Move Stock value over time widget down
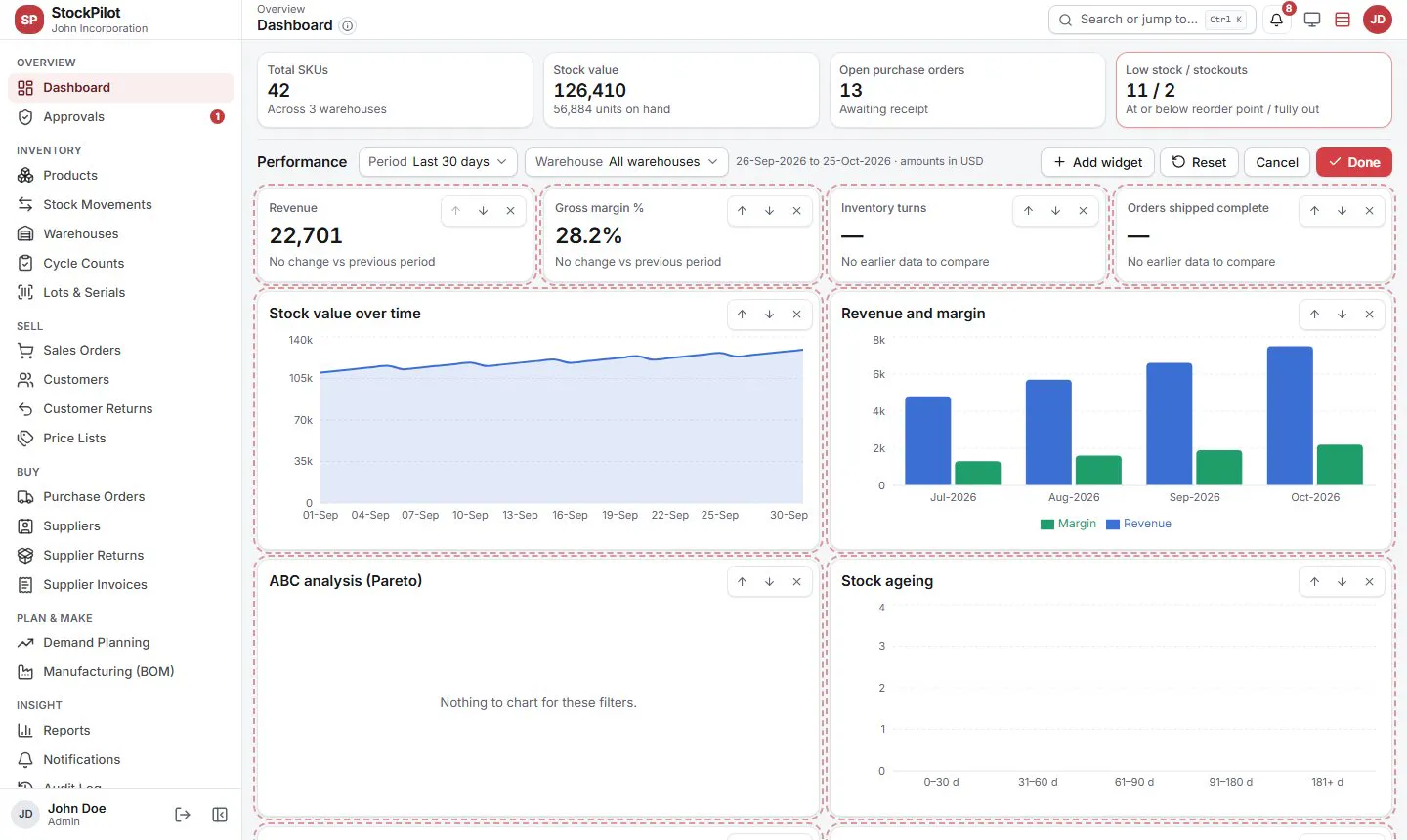This screenshot has height=840, width=1407. [x=769, y=315]
